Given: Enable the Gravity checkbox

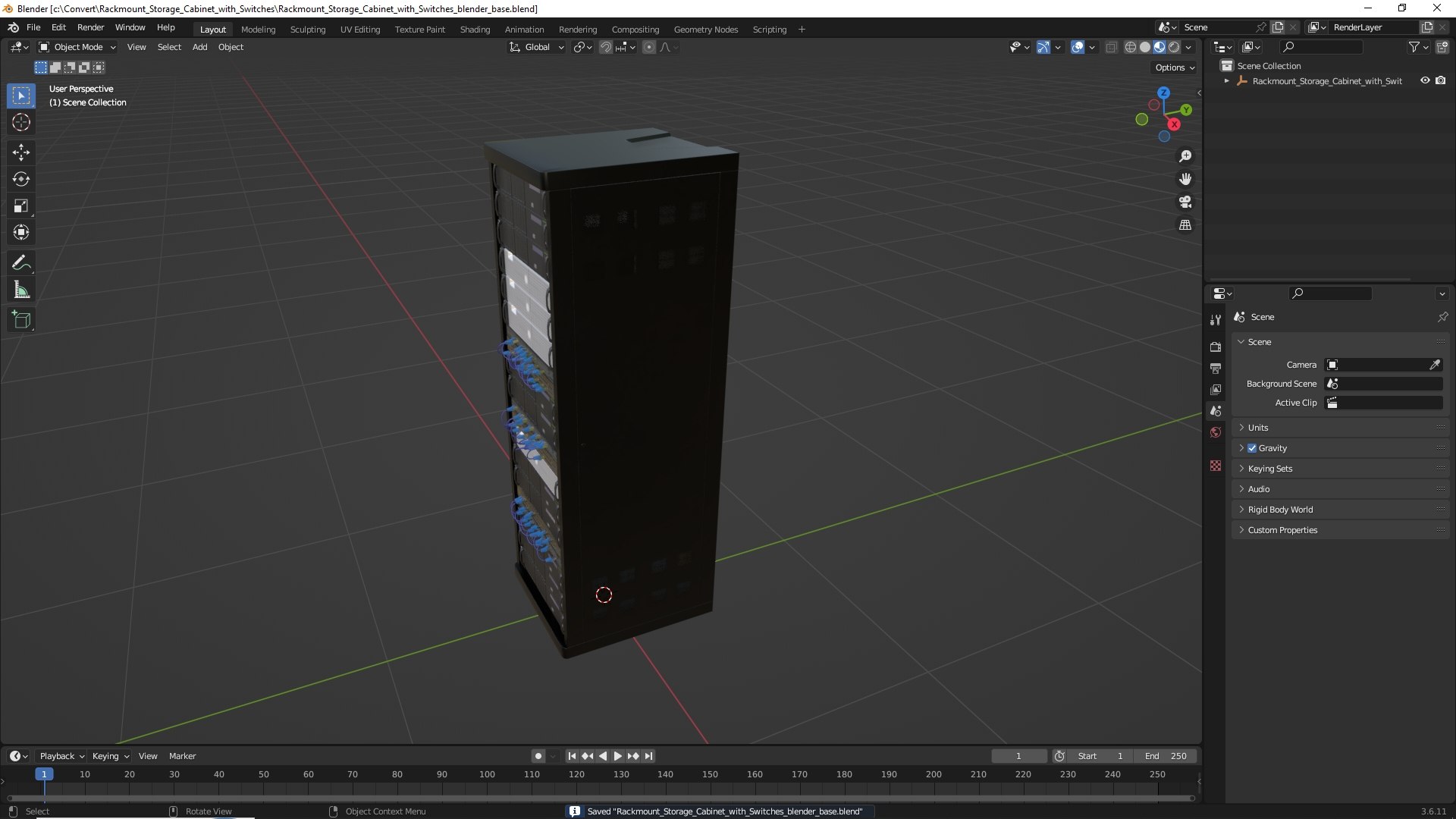Looking at the screenshot, I should 1252,448.
